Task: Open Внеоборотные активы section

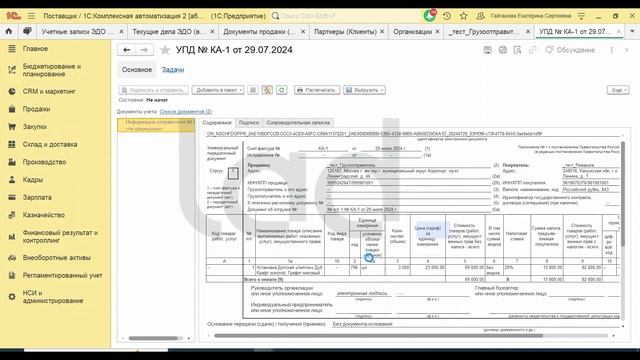Action: (x=55, y=258)
